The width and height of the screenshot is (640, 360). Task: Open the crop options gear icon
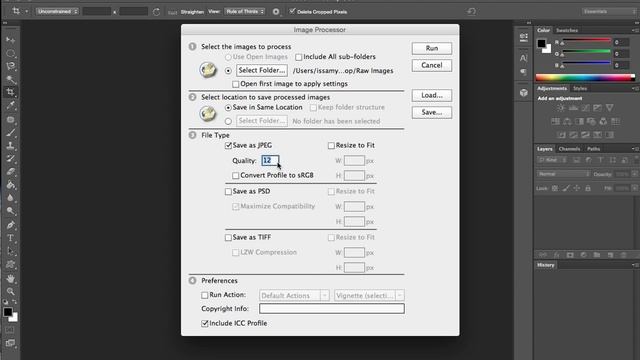tap(276, 12)
